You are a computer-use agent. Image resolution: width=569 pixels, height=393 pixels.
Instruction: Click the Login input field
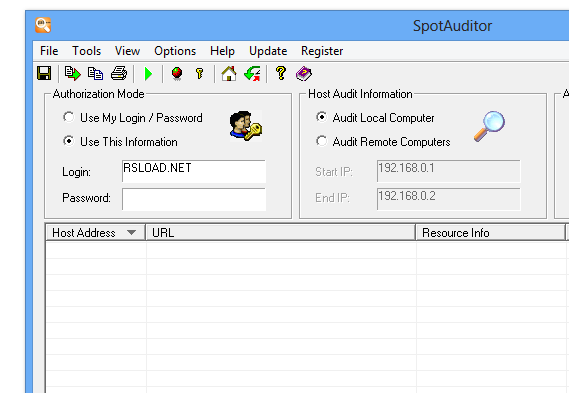[194, 171]
